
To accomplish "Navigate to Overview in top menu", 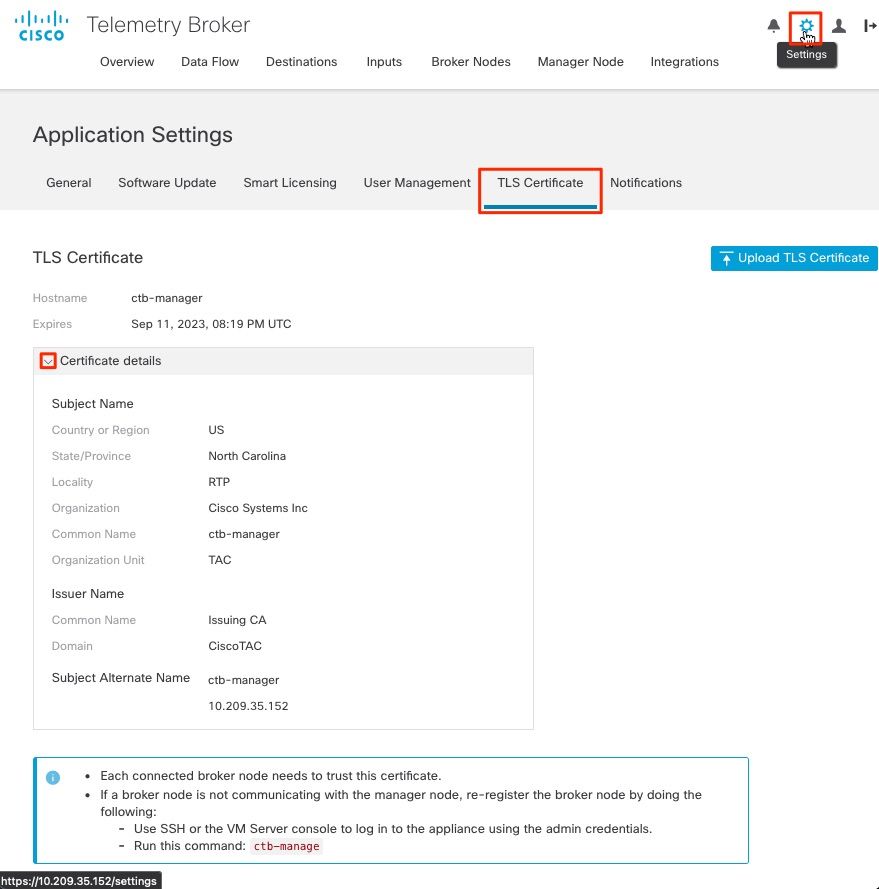I will tap(127, 62).
